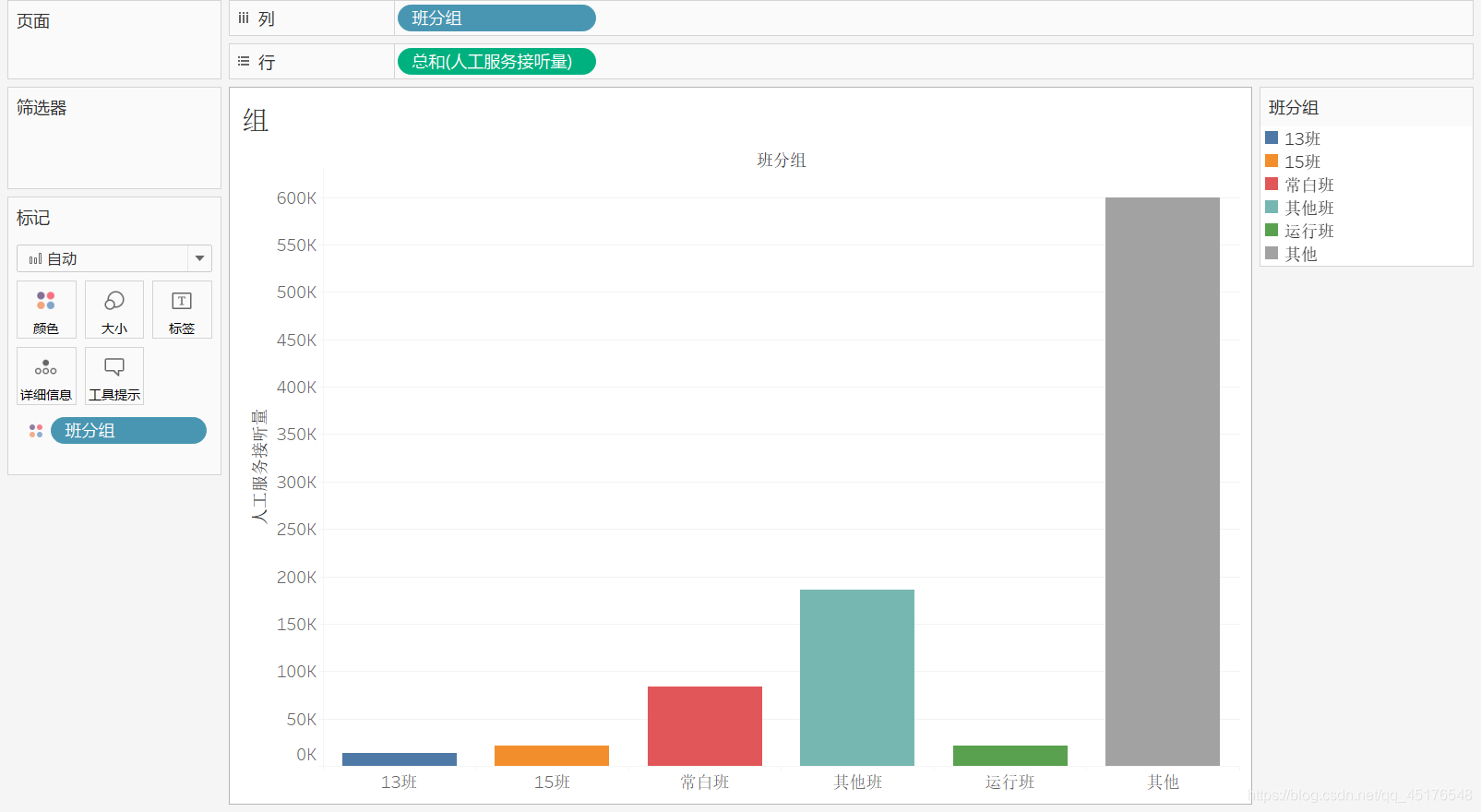The image size is (1481, 812).
Task: Click the 人工服务接听量 y-axis title
Action: pyautogui.click(x=259, y=466)
